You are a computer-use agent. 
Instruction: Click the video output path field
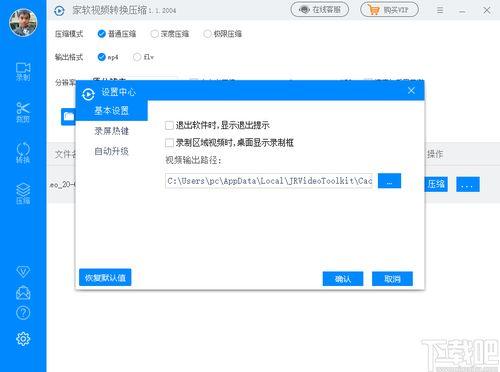coord(269,181)
